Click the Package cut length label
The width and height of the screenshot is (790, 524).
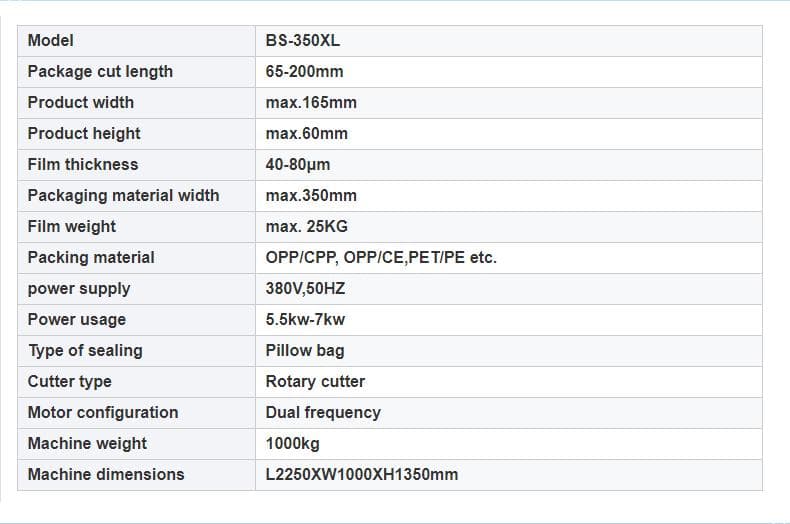100,72
